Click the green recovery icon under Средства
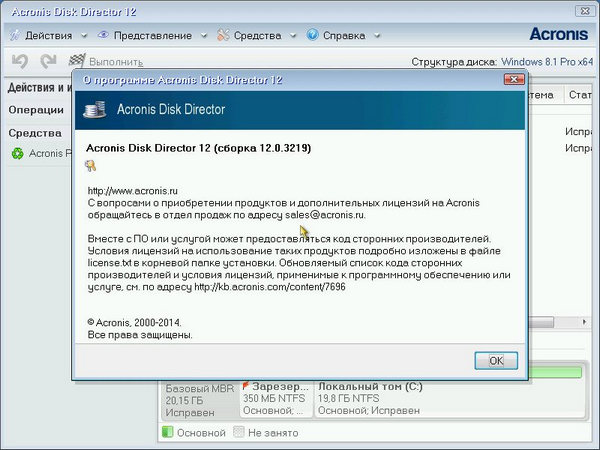Image resolution: width=600 pixels, height=450 pixels. pos(18,153)
